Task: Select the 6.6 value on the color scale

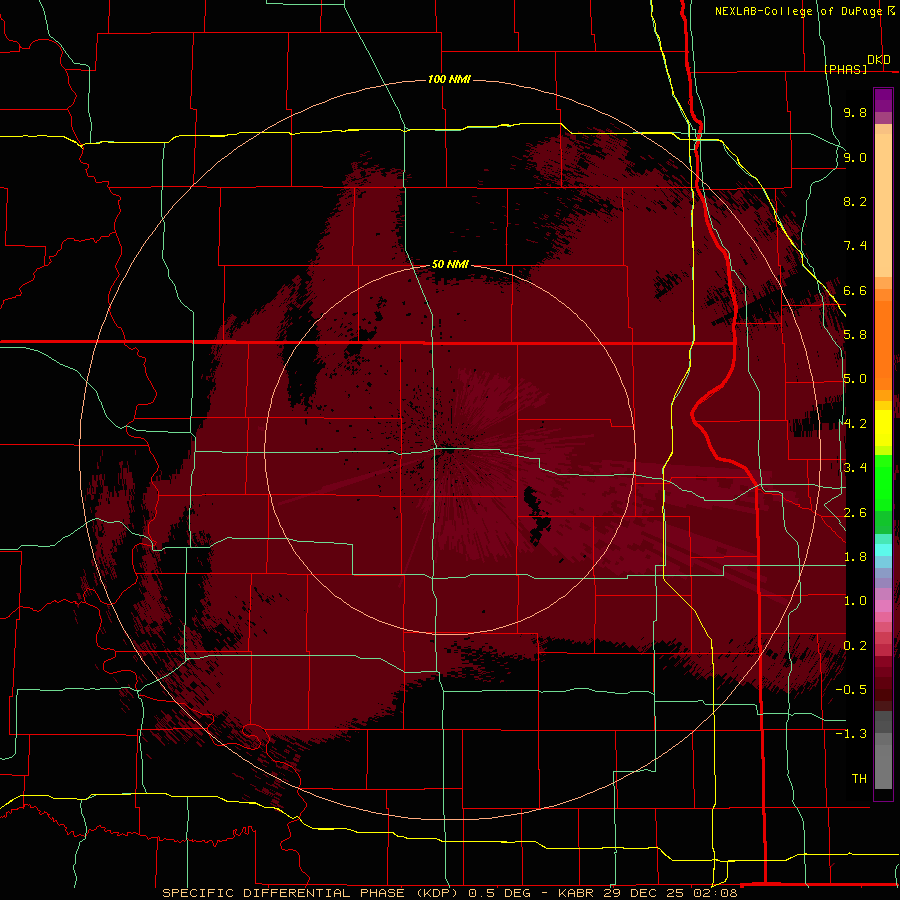Action: click(855, 290)
